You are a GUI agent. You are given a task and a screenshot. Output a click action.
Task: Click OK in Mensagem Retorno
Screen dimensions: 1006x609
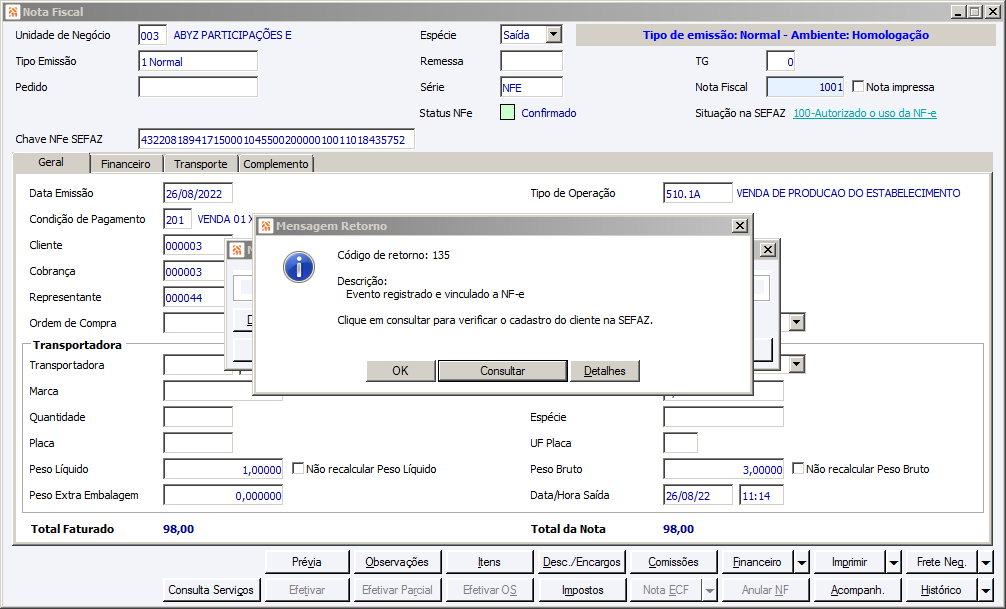point(400,371)
